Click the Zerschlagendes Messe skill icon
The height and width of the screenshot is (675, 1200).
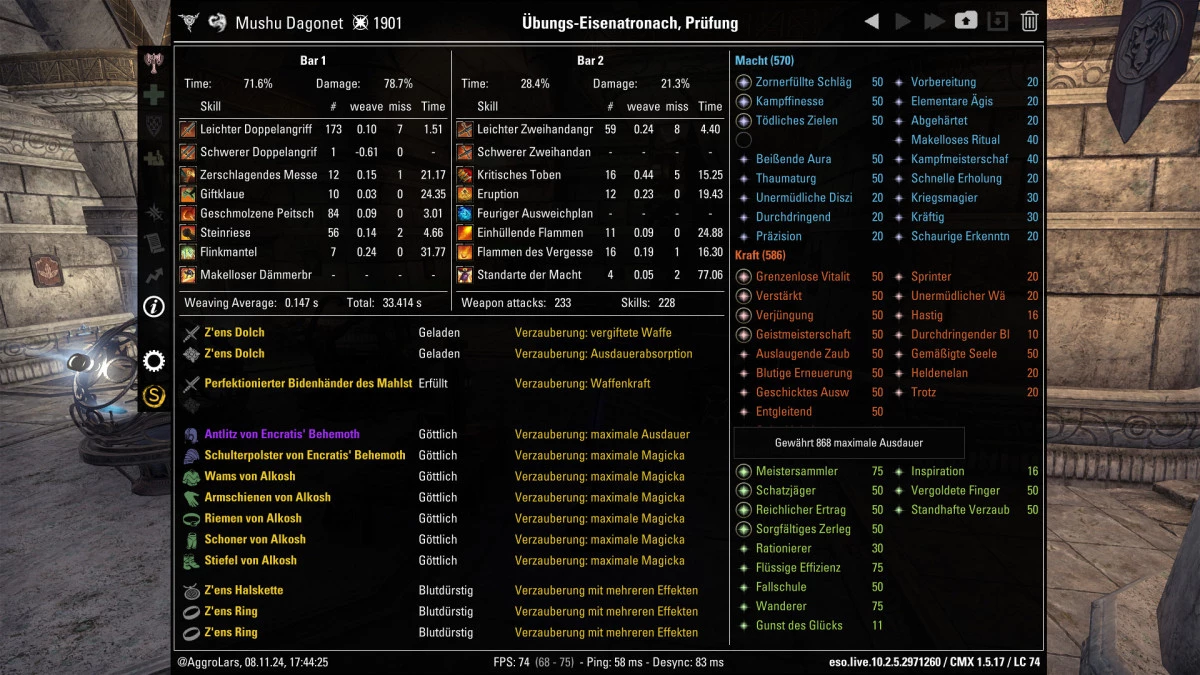[187, 175]
